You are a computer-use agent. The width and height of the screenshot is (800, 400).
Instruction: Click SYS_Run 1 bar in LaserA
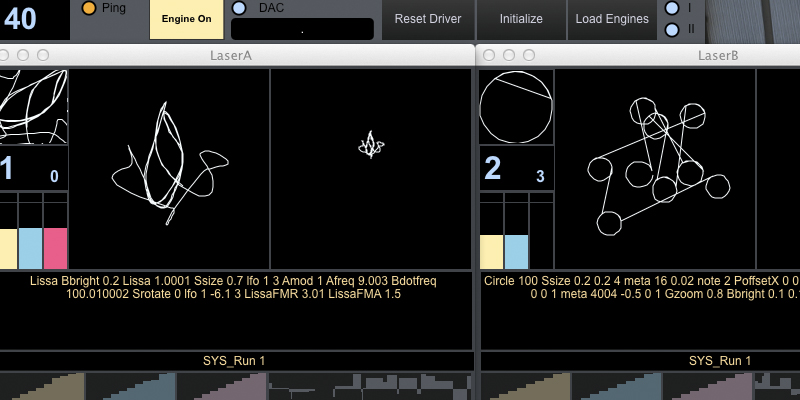236,360
